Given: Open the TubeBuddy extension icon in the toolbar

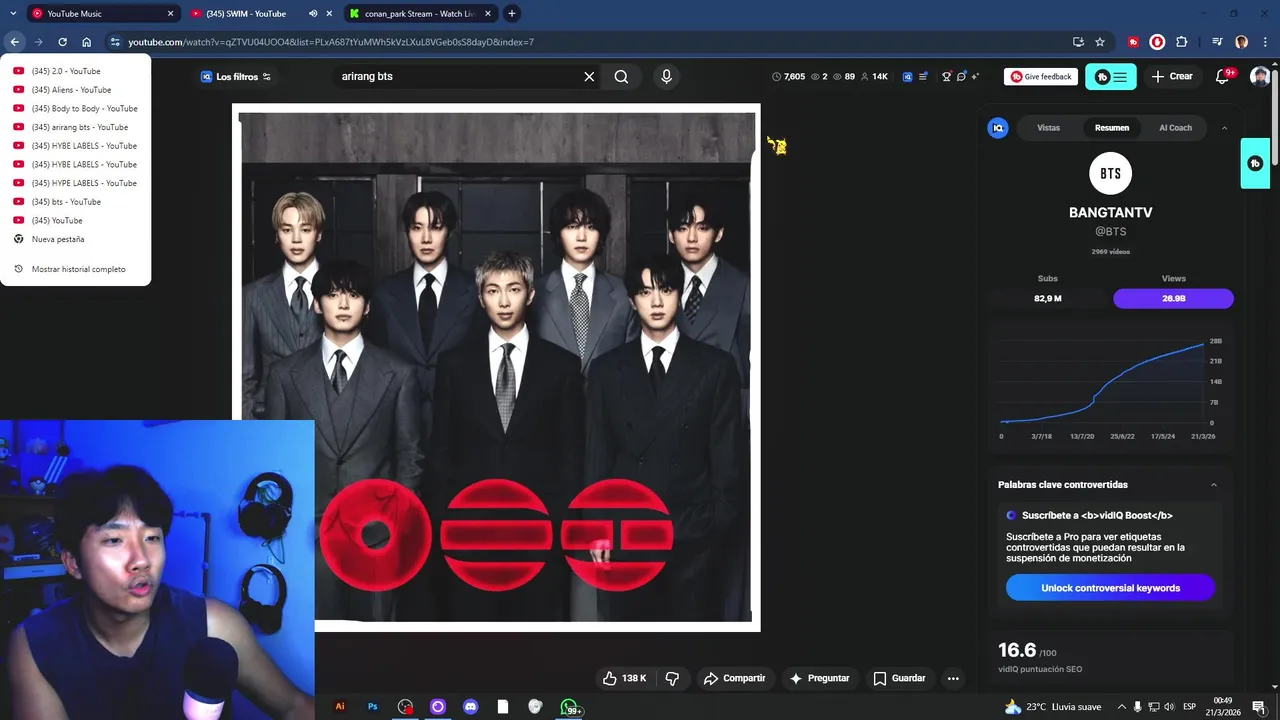Looking at the screenshot, I should tap(1133, 42).
